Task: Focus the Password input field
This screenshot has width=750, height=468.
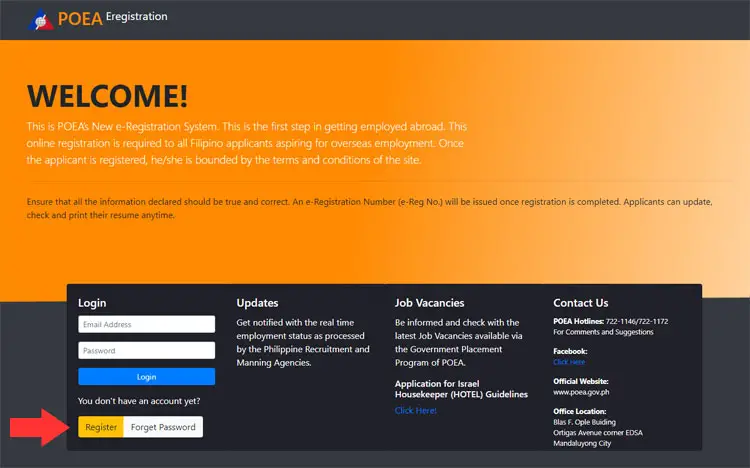Action: 146,350
